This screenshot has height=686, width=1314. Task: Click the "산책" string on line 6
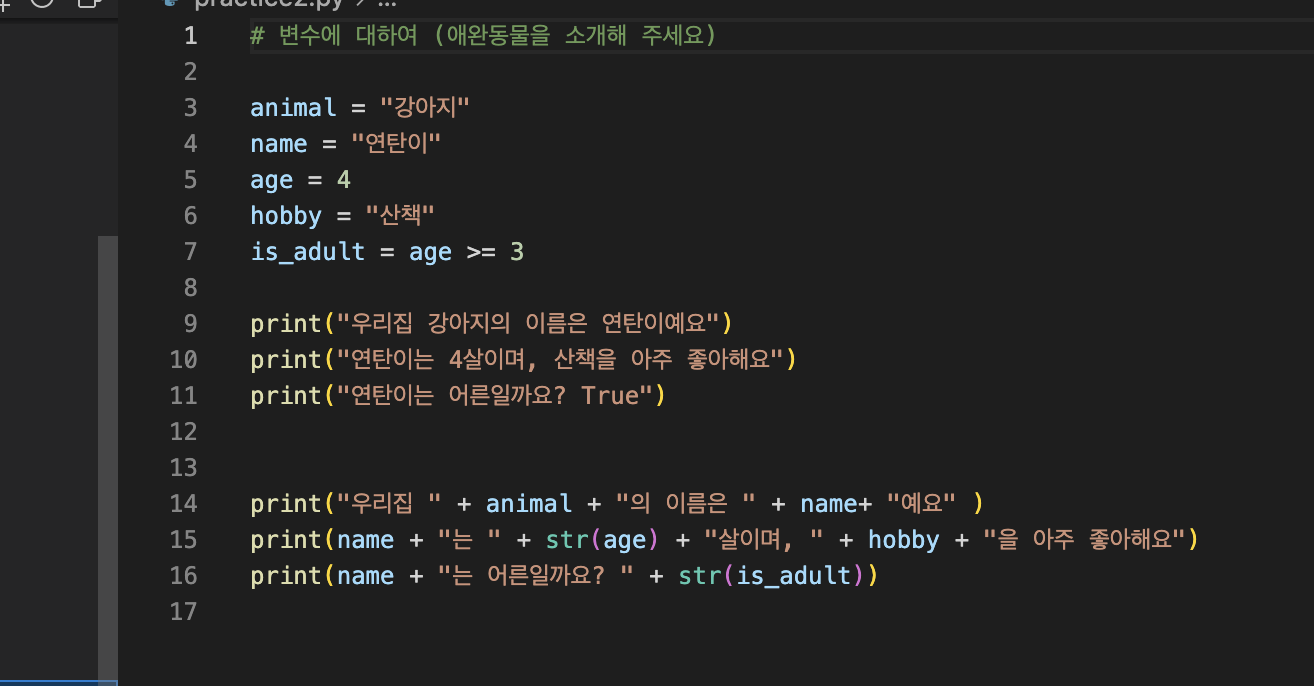[400, 216]
